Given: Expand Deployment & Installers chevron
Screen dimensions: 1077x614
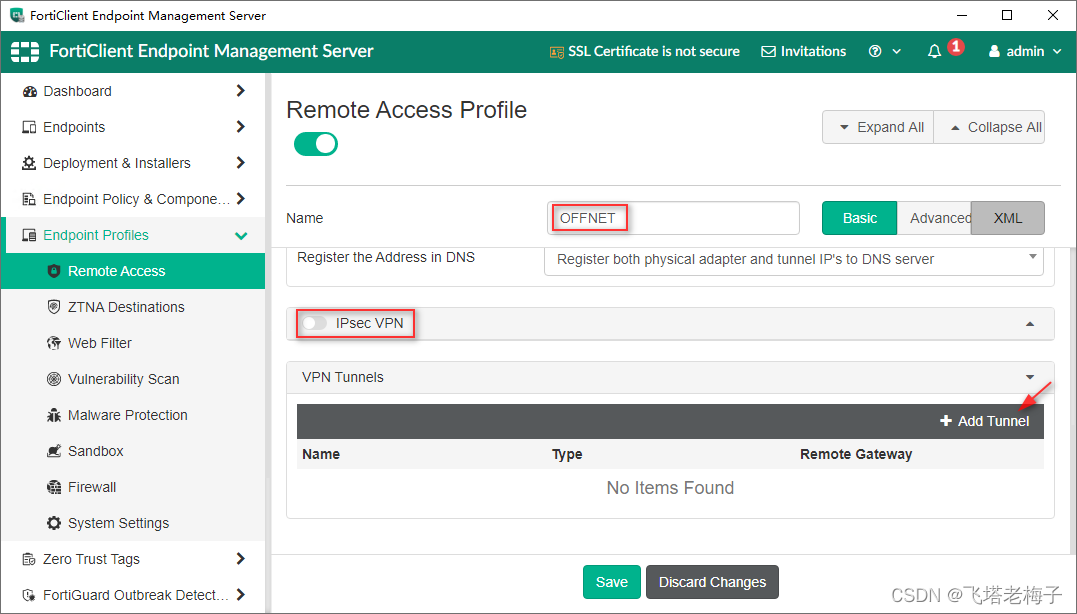Looking at the screenshot, I should click(240, 163).
